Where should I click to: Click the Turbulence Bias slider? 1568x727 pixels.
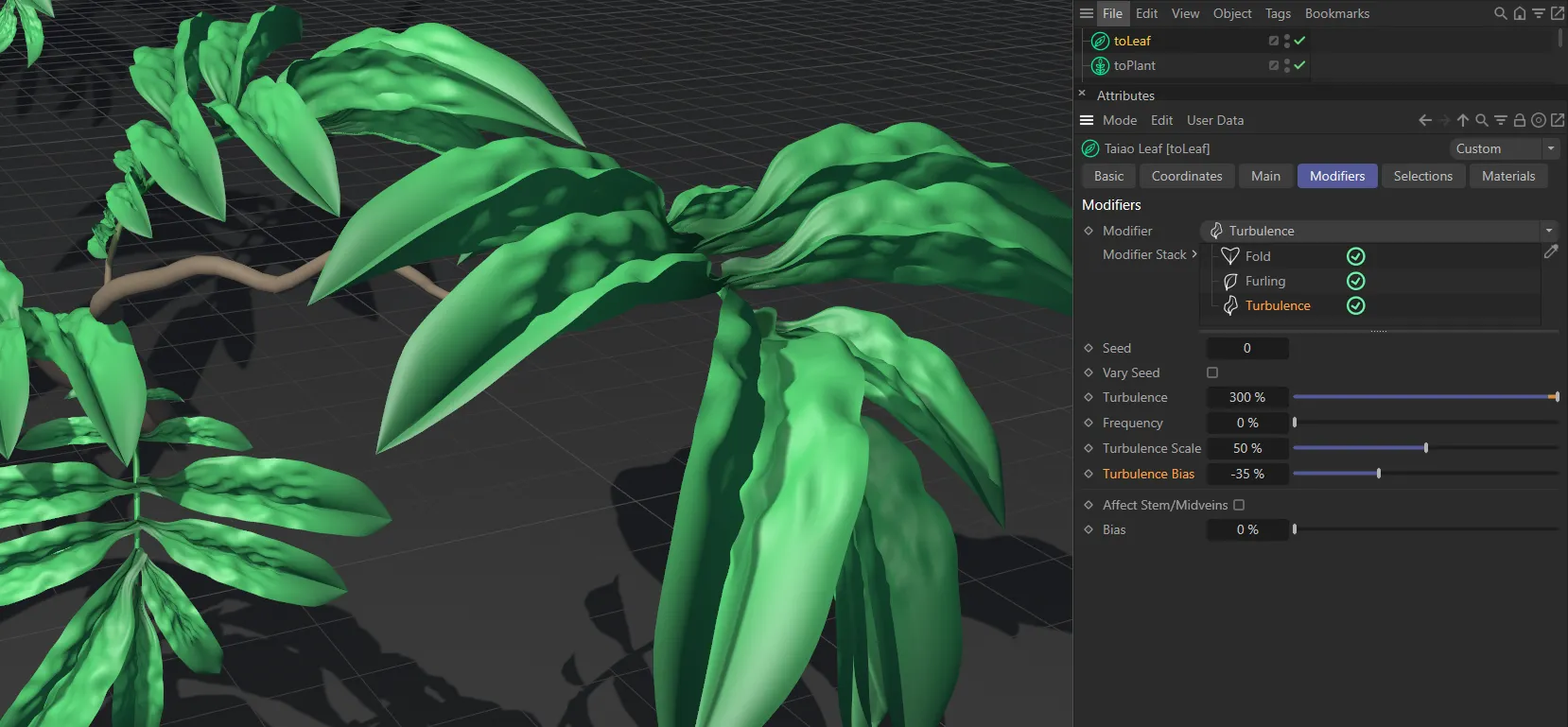(1425, 474)
